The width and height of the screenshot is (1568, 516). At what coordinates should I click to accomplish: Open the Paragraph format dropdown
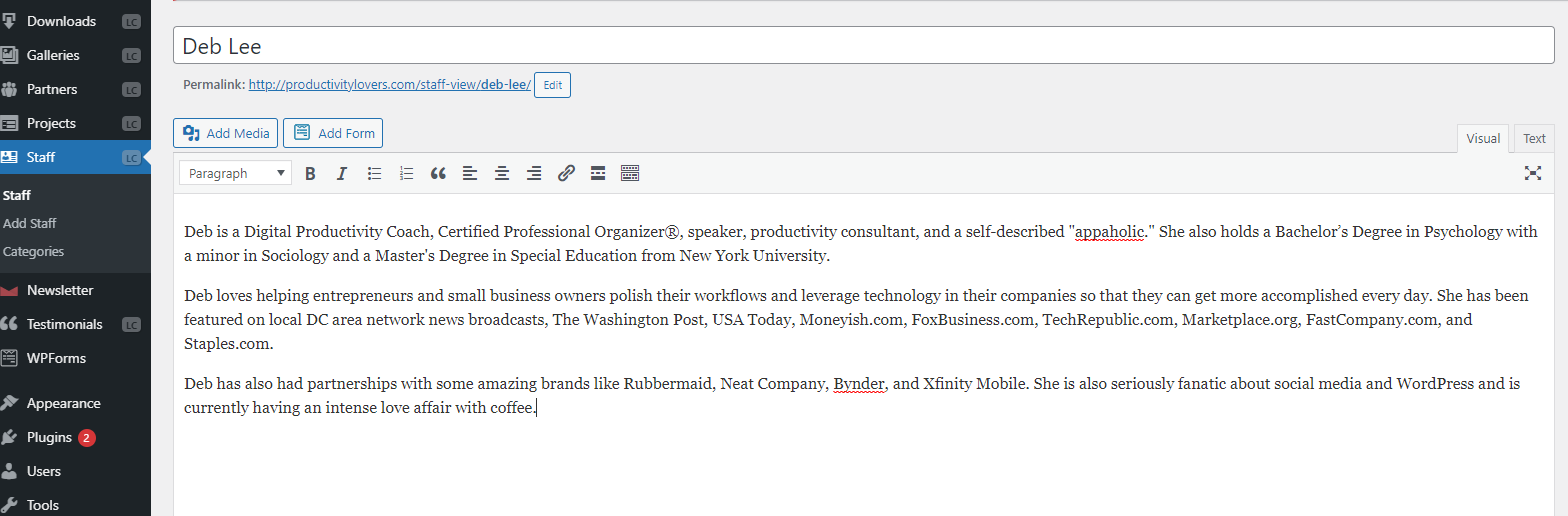236,173
